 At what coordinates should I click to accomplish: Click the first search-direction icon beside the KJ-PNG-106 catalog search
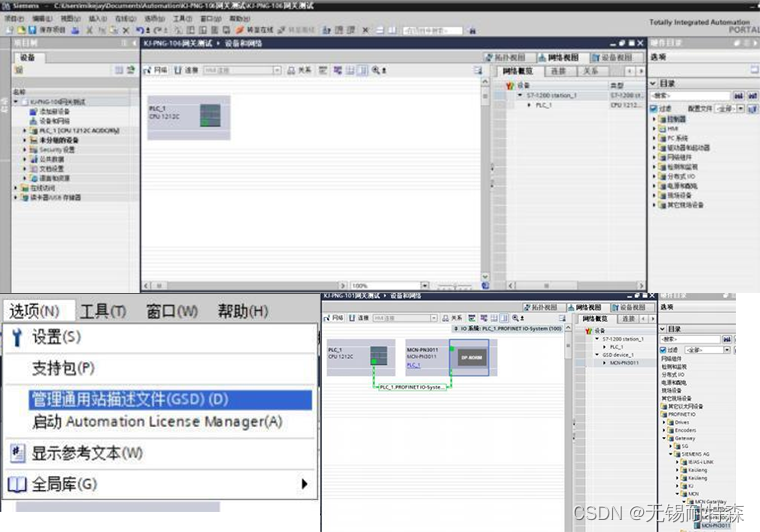coord(738,96)
